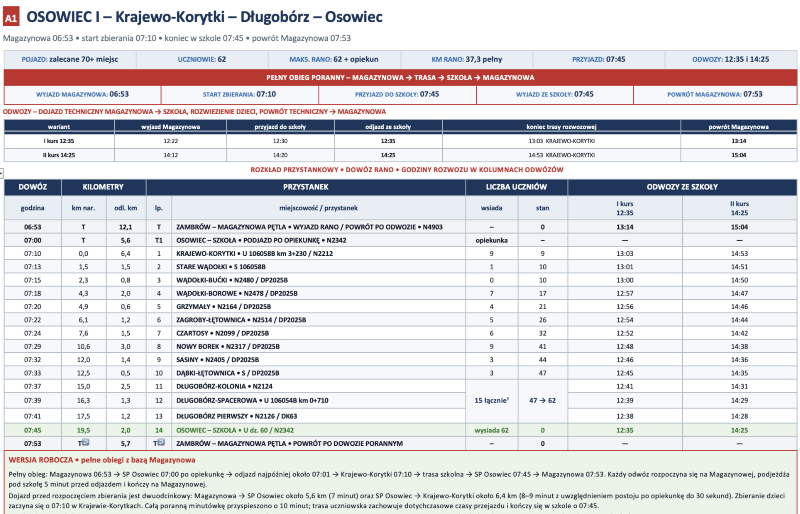Select the KRAJEWO-KORYTKI stop row
This screenshot has height=514, width=800.
[x=401, y=254]
